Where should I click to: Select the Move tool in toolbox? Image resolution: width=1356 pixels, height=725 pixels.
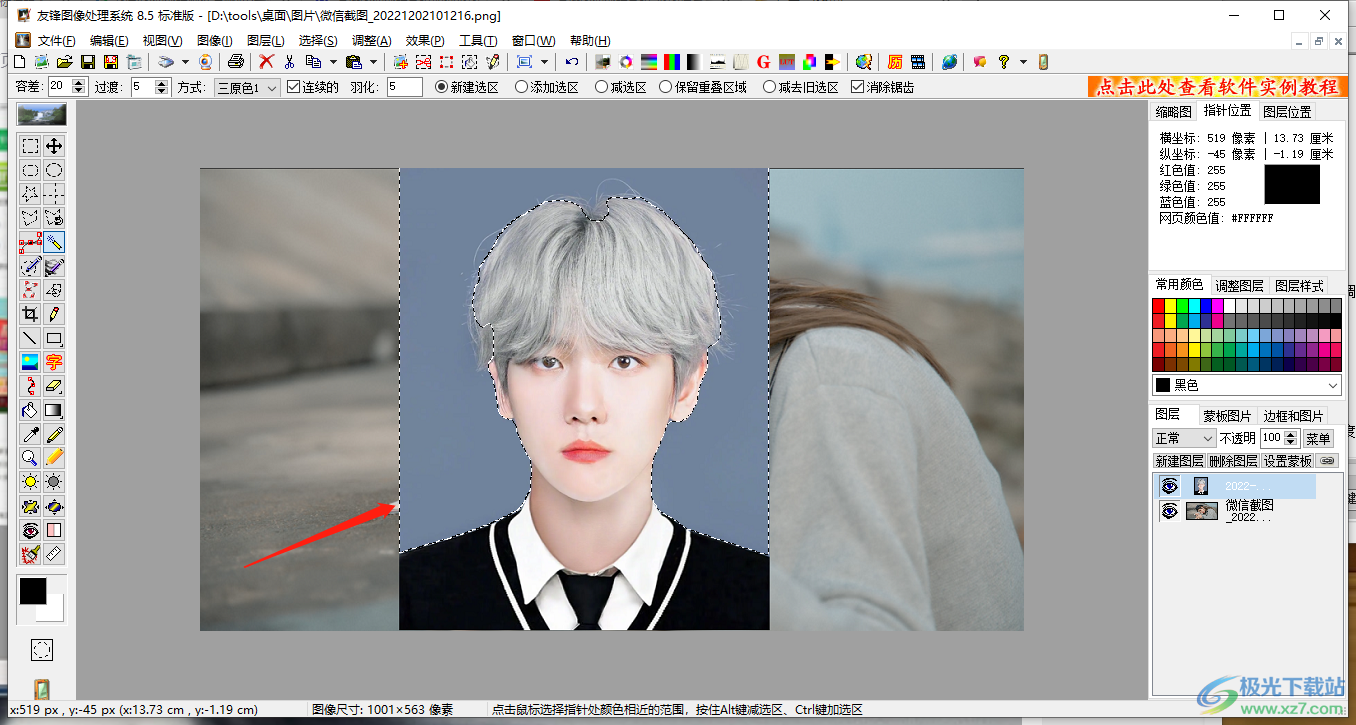[54, 146]
